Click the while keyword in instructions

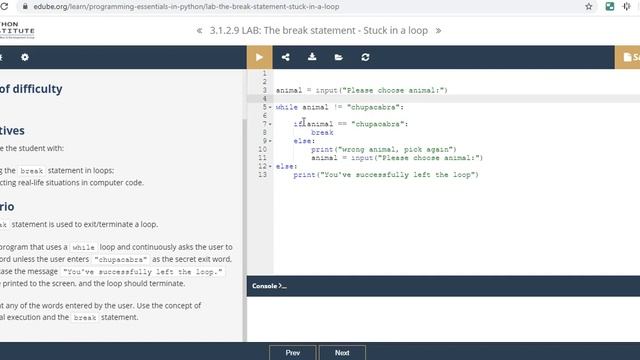pos(83,247)
